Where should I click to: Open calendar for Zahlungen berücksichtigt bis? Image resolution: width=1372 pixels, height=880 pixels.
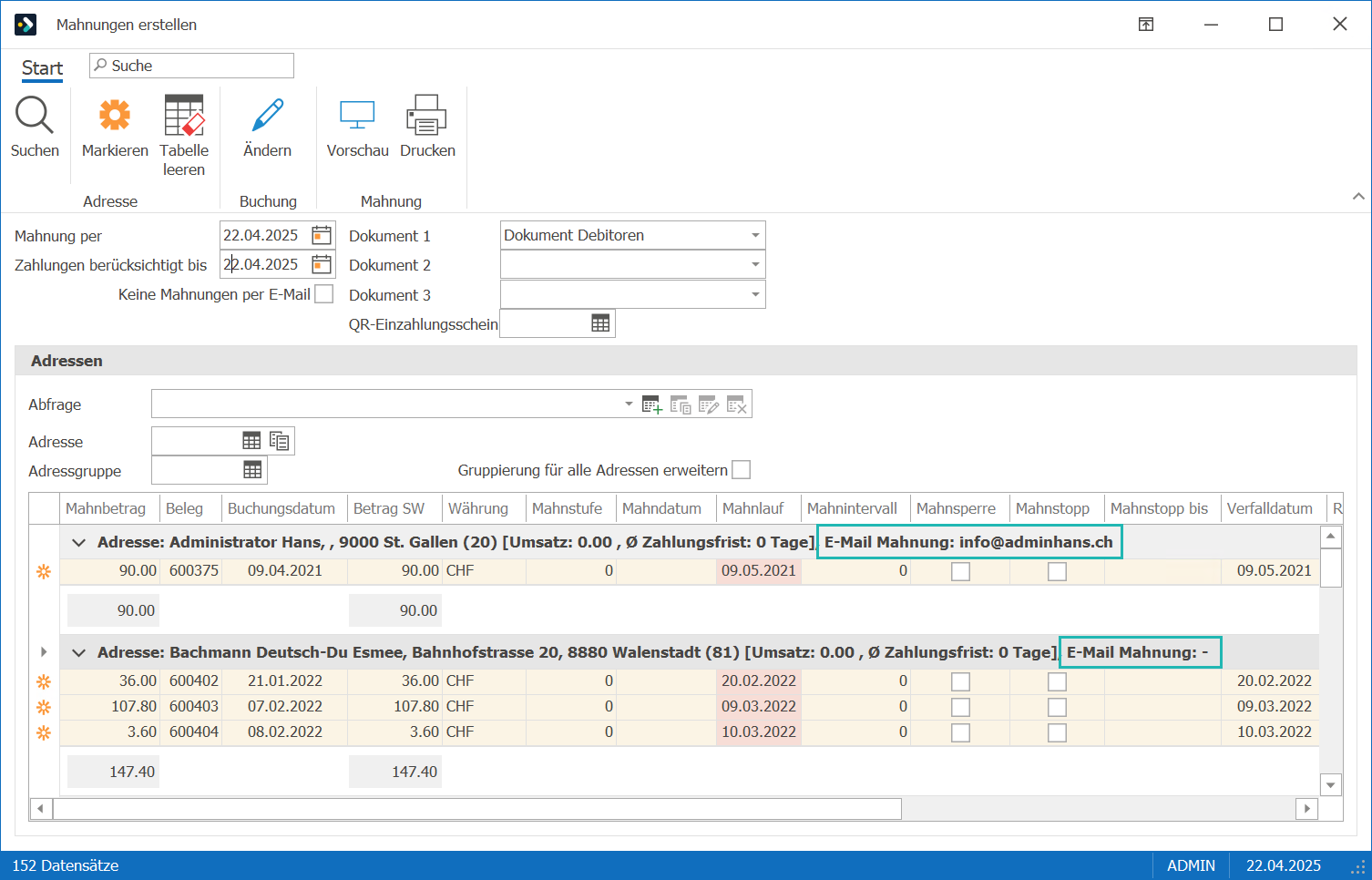click(322, 264)
